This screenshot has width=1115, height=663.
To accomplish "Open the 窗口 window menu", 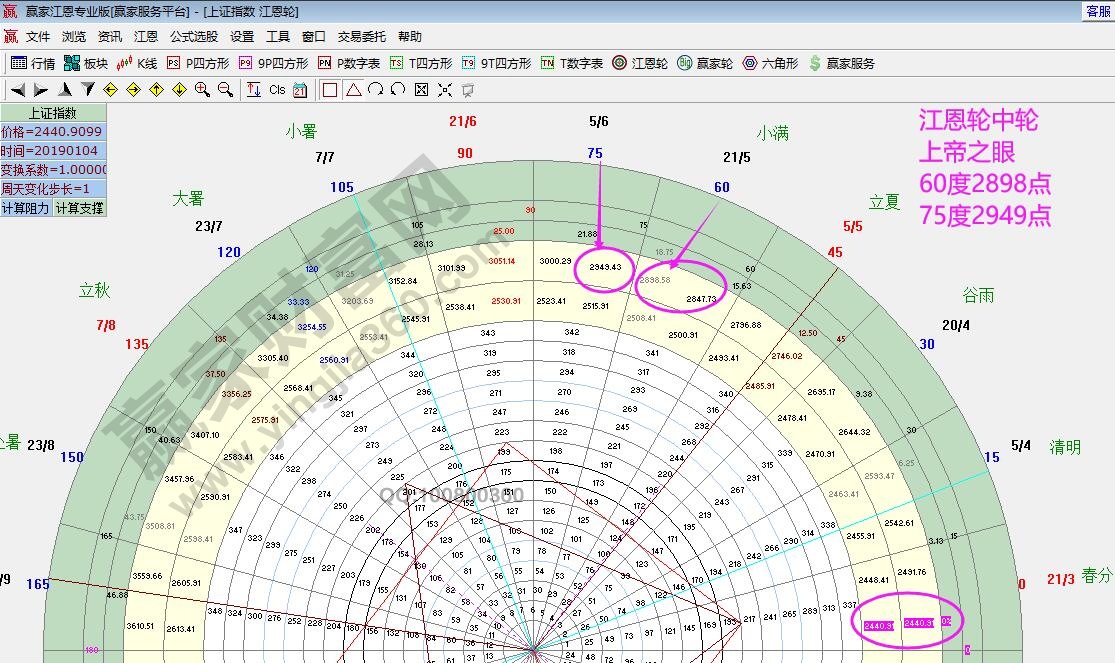I will pos(312,36).
